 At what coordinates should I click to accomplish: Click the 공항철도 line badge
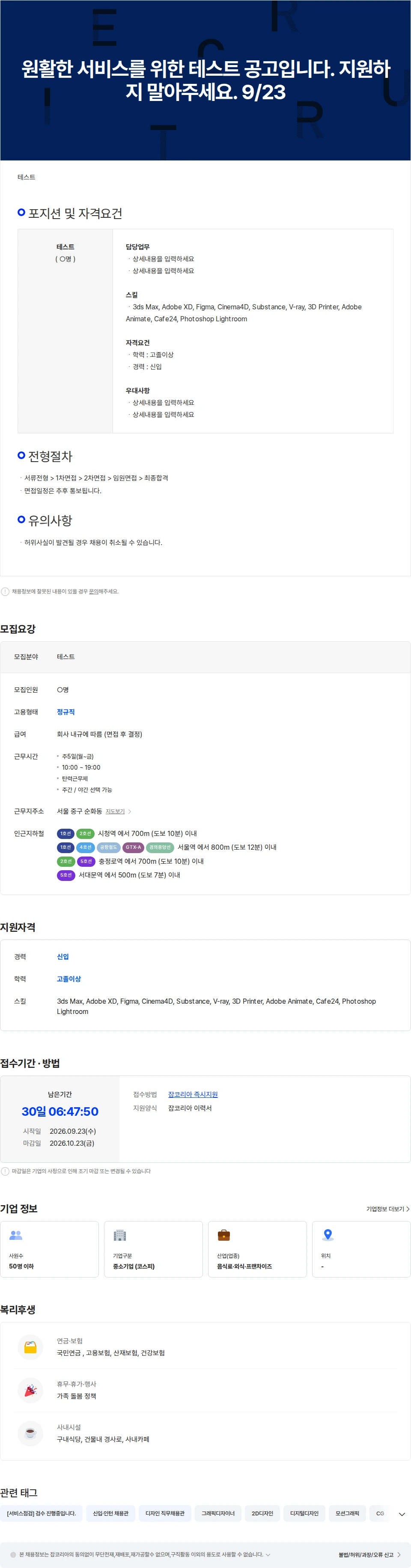(x=108, y=847)
